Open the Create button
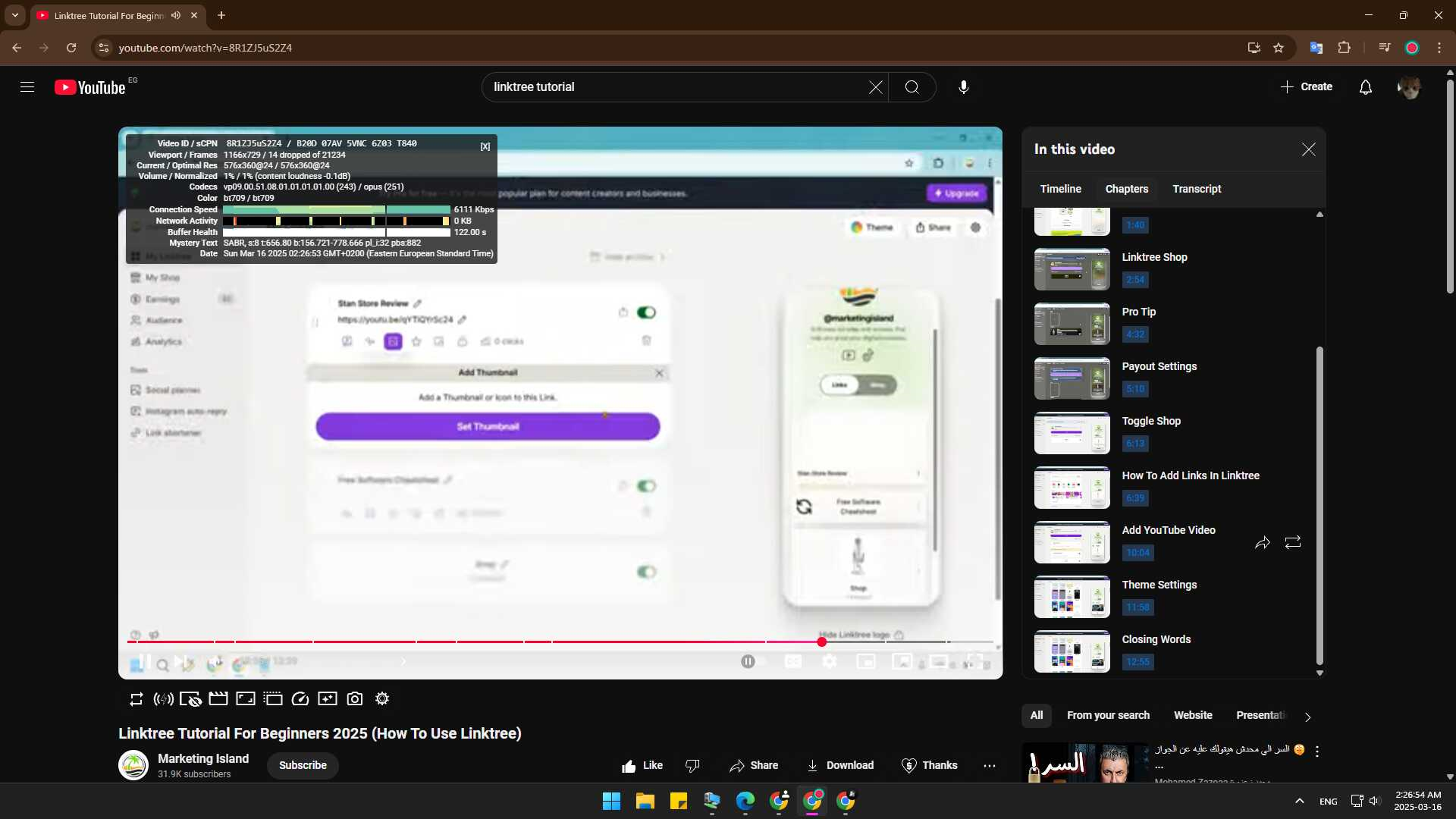This screenshot has width=1456, height=819. pos(1307,87)
